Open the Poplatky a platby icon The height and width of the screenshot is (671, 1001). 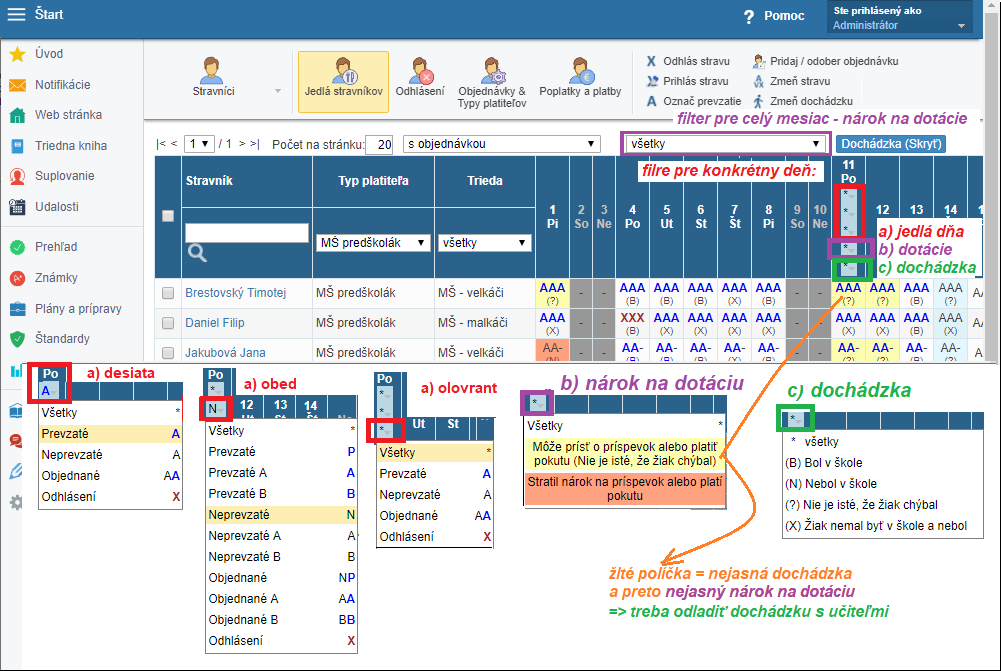(581, 70)
